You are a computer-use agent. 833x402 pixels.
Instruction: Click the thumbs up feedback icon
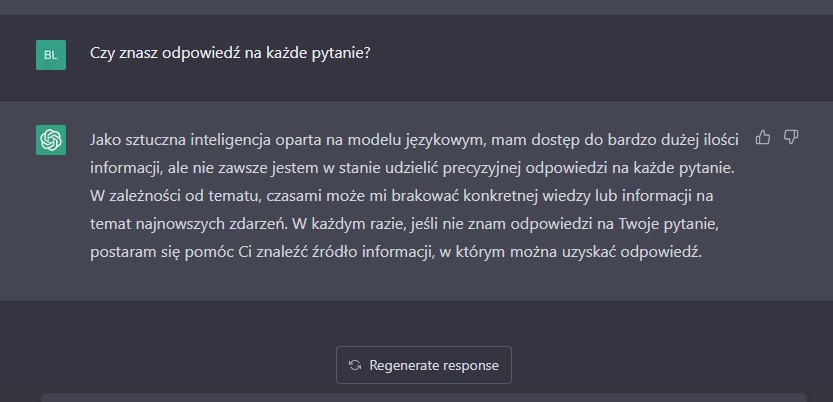[763, 137]
